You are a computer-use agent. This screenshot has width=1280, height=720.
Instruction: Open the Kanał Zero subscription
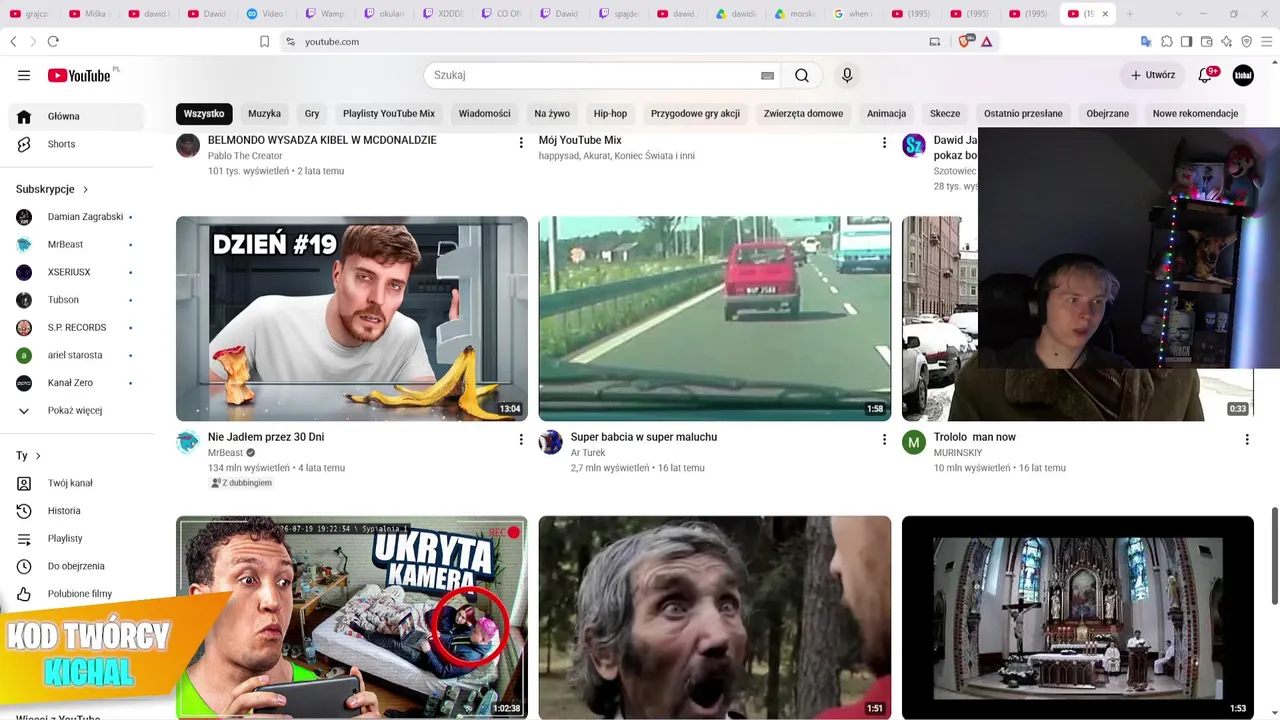[76, 383]
